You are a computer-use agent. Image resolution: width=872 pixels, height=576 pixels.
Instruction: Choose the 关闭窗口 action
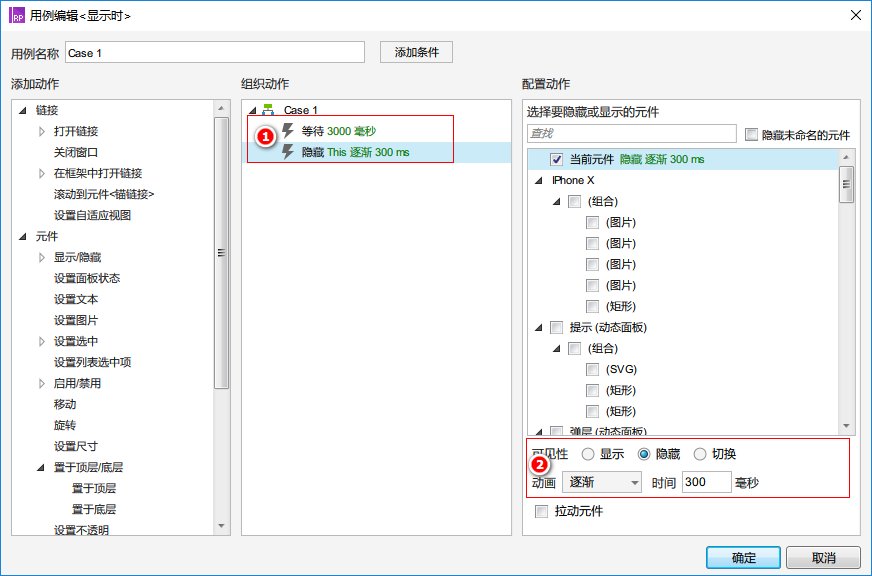[x=76, y=153]
